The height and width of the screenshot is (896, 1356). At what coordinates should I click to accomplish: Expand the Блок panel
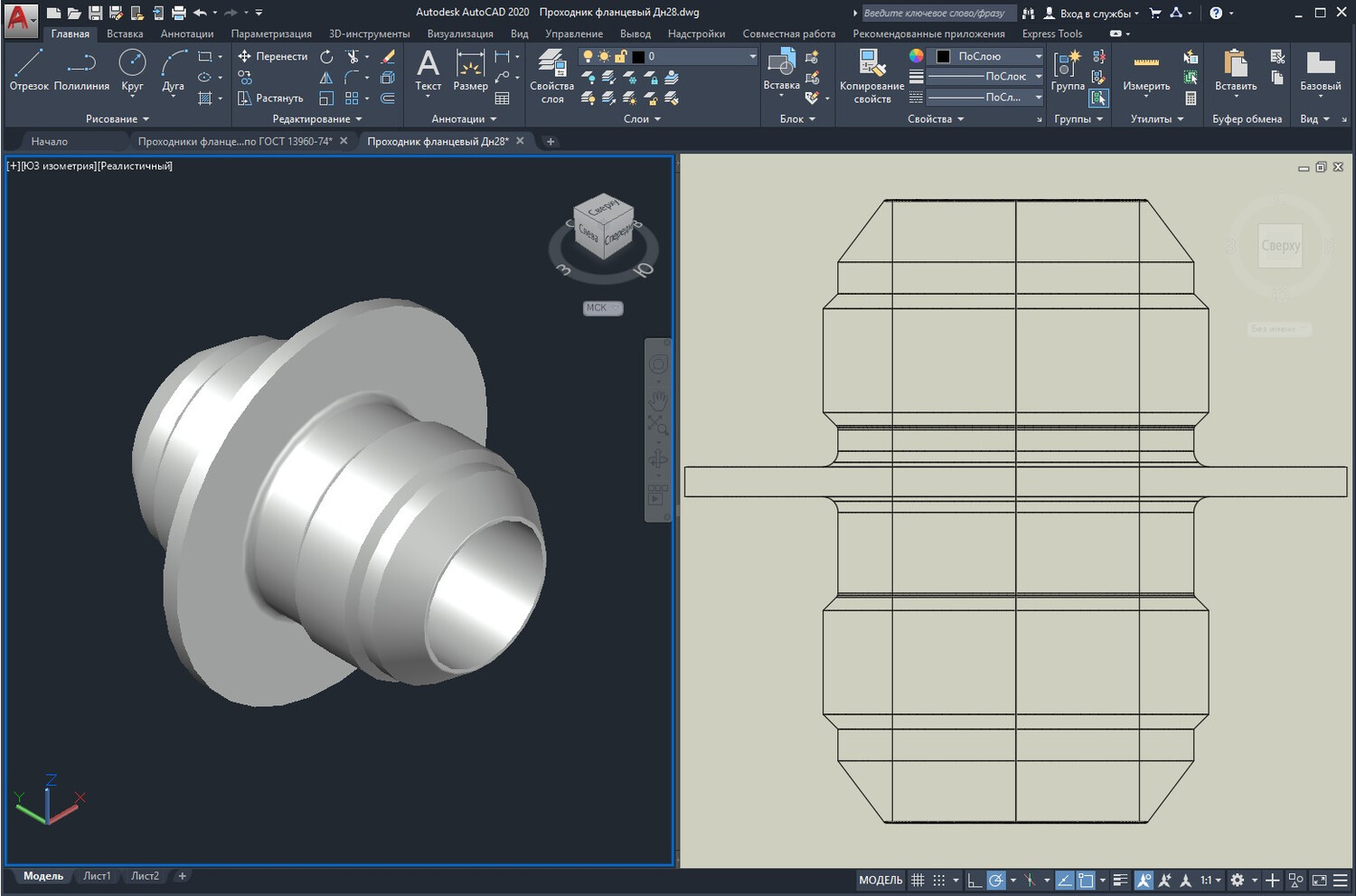point(797,118)
